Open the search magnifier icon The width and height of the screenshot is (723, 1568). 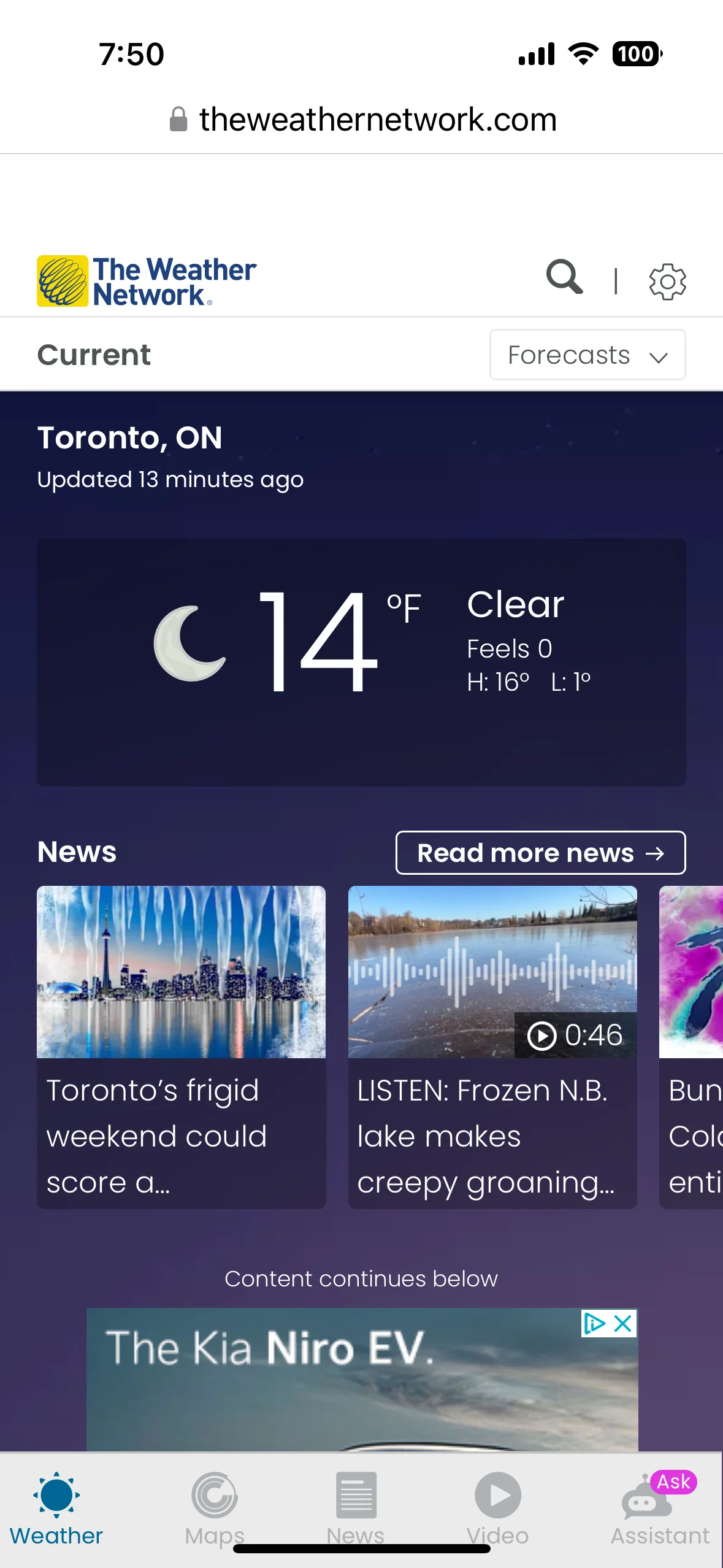[x=564, y=277]
